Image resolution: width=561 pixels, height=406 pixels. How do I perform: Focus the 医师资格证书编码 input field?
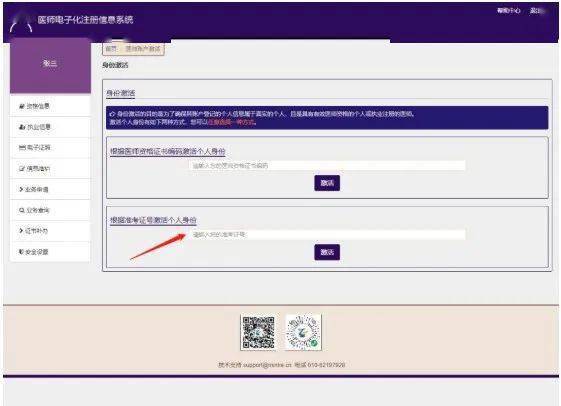pyautogui.click(x=327, y=166)
